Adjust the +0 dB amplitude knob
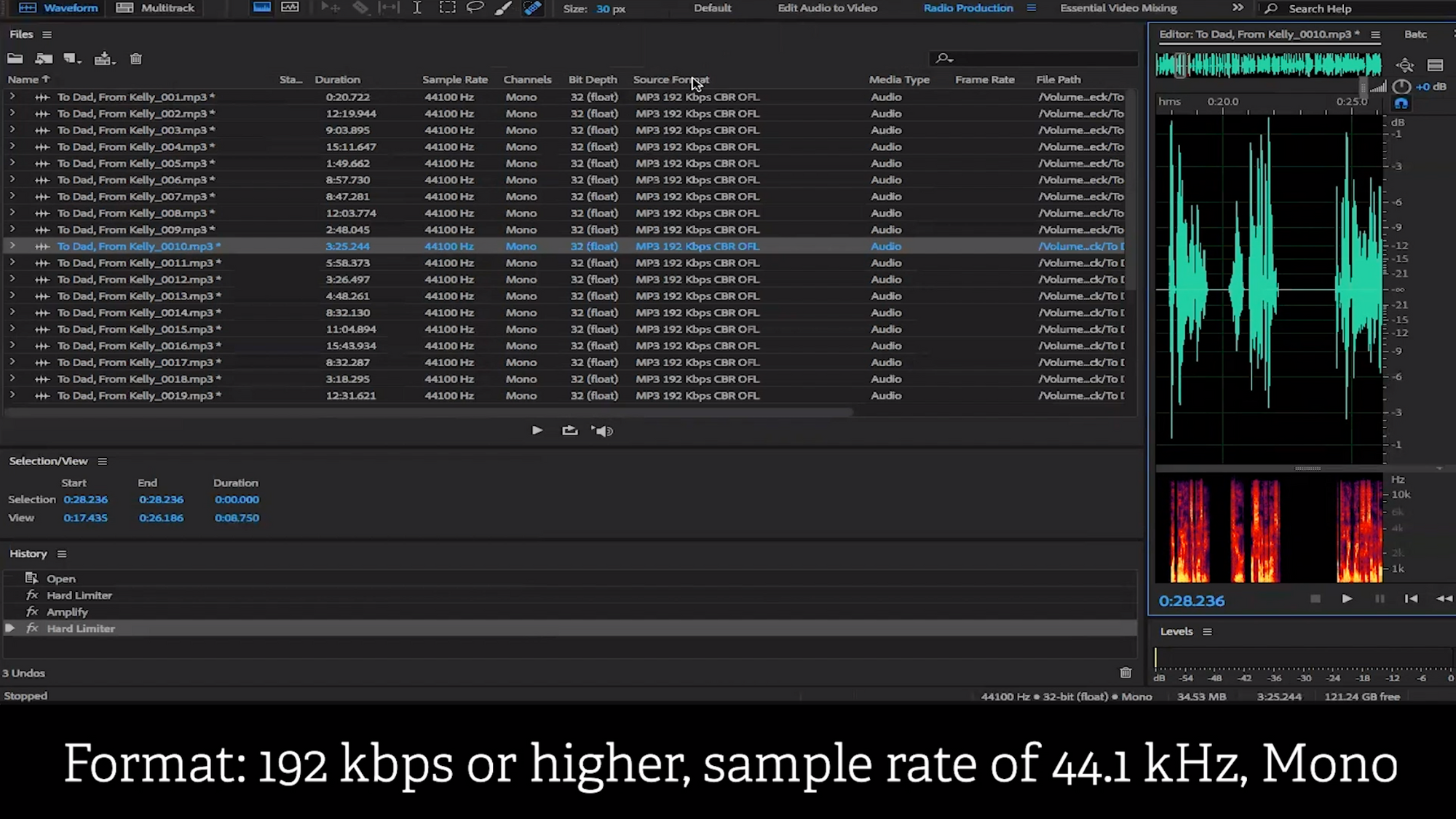The image size is (1456, 819). coord(1401,86)
